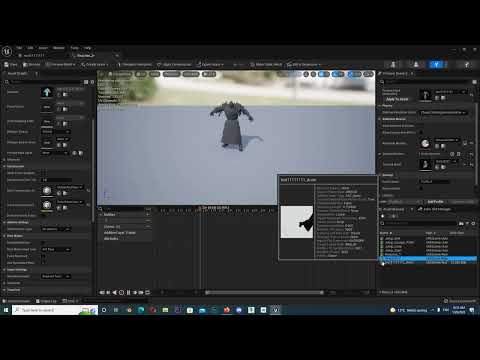Toggle loop playback button
The width and height of the screenshot is (480, 360).
click(148, 293)
